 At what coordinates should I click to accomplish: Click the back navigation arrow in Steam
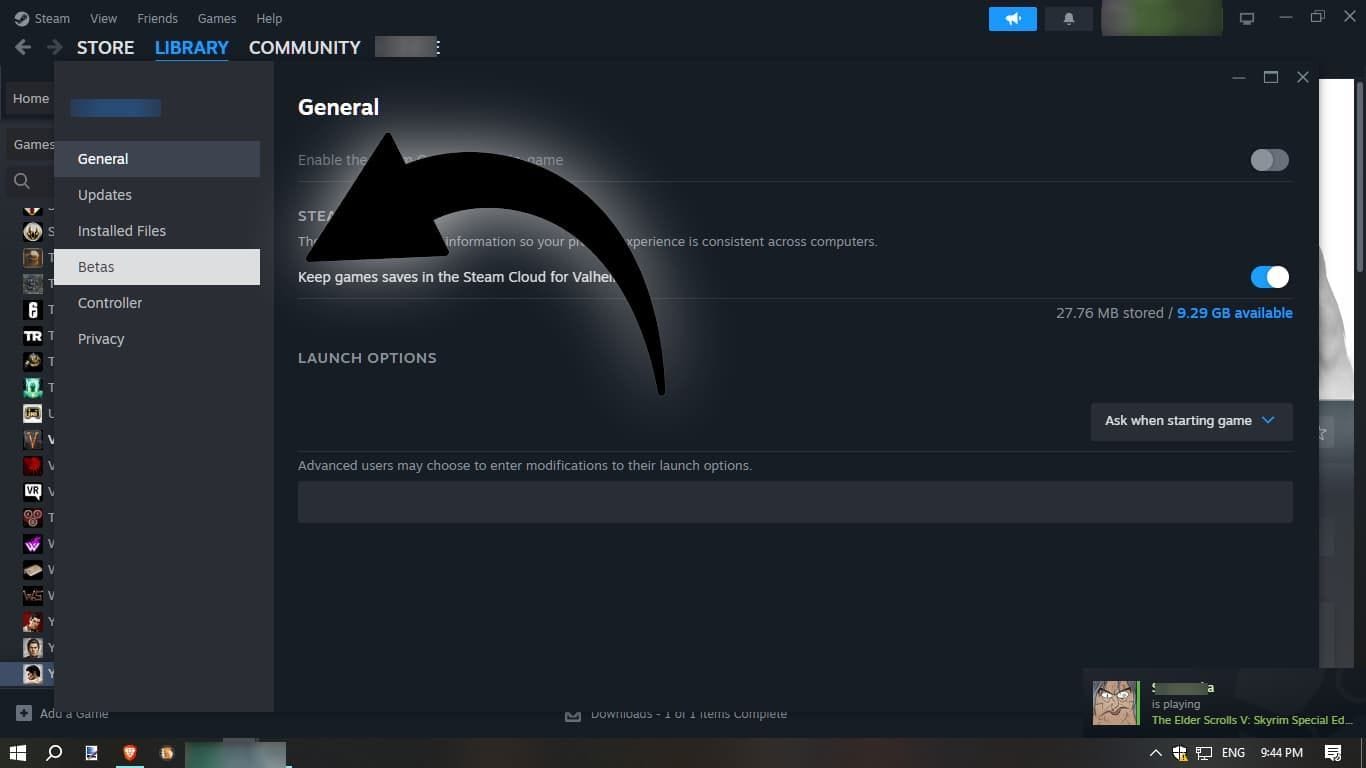point(22,46)
